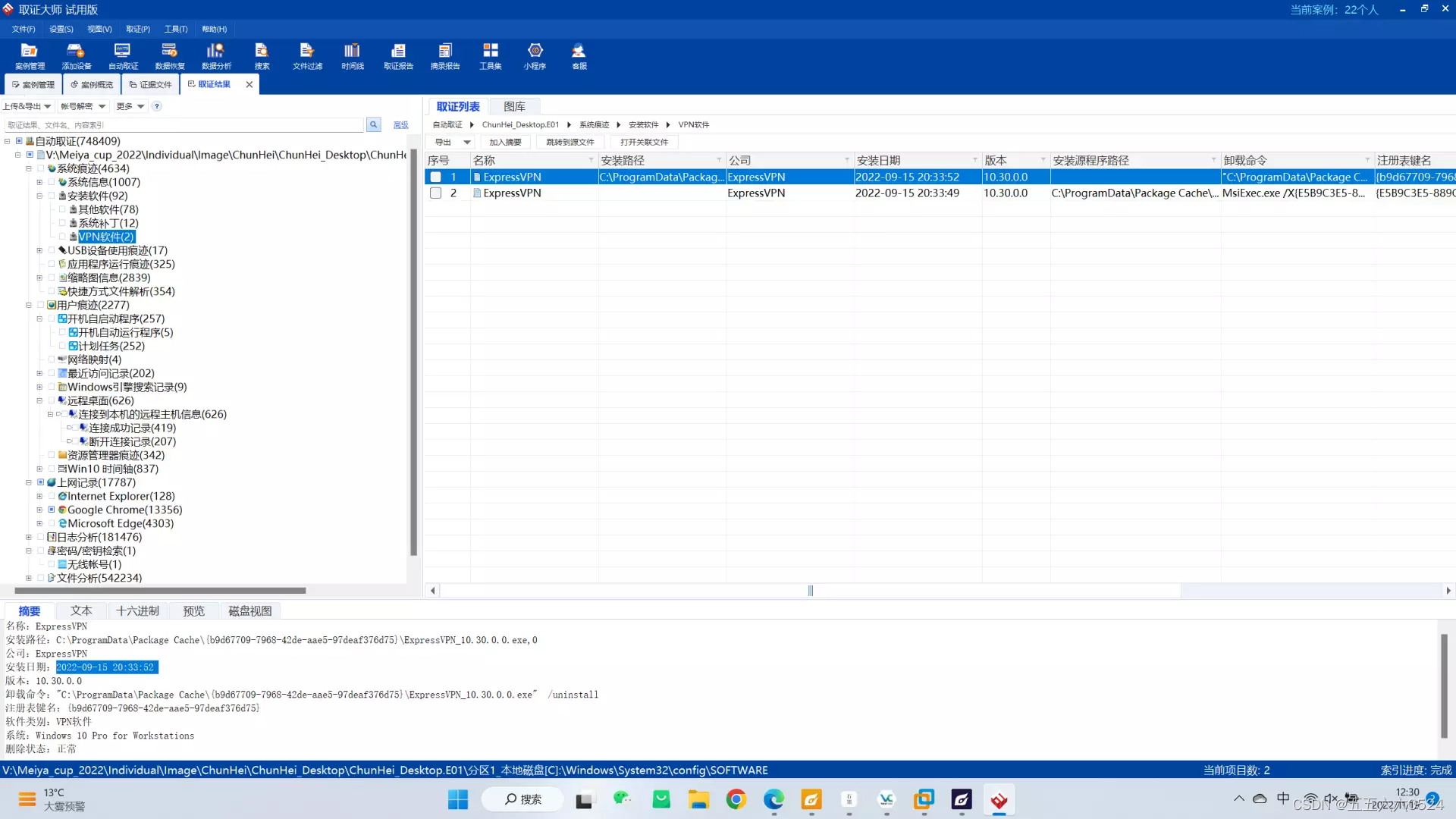Open the 数据分析 toolbar icon
This screenshot has width=1456, height=819.
click(216, 56)
